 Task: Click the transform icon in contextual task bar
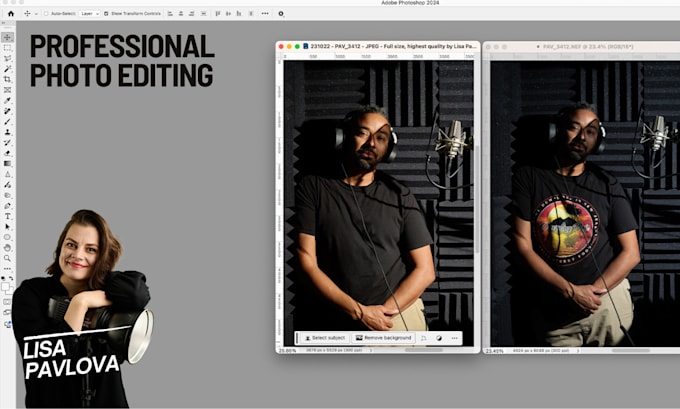coord(424,338)
